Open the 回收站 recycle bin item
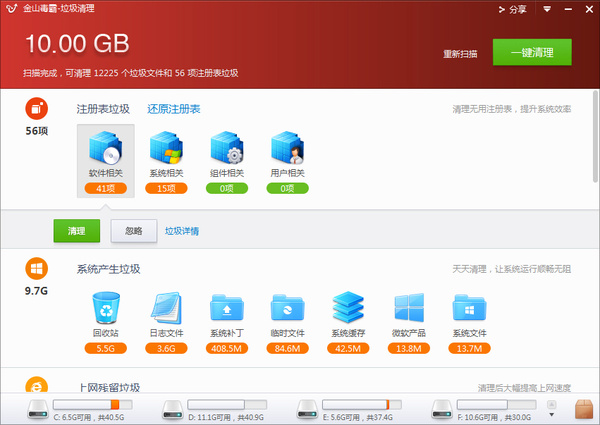Viewport: 600px width, 425px height. tap(106, 307)
